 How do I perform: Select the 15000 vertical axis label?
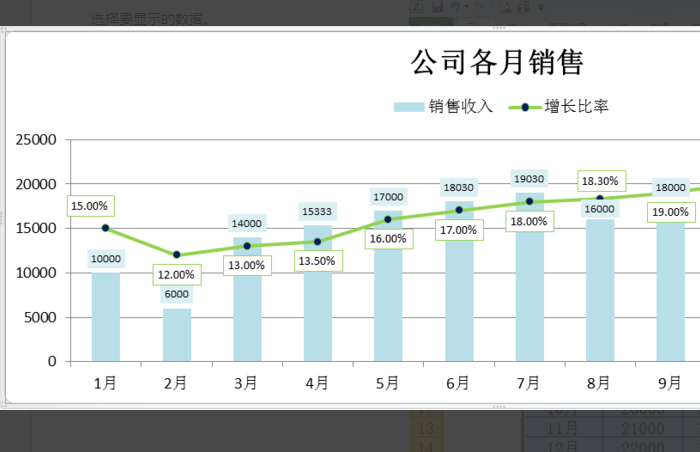(36, 228)
